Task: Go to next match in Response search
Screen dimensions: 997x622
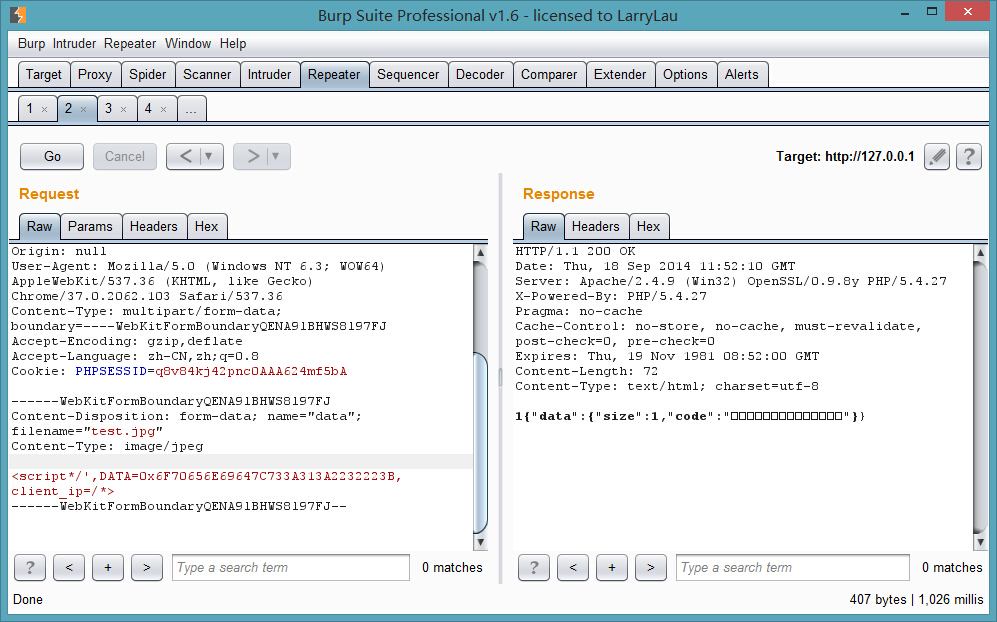Action: click(x=650, y=567)
